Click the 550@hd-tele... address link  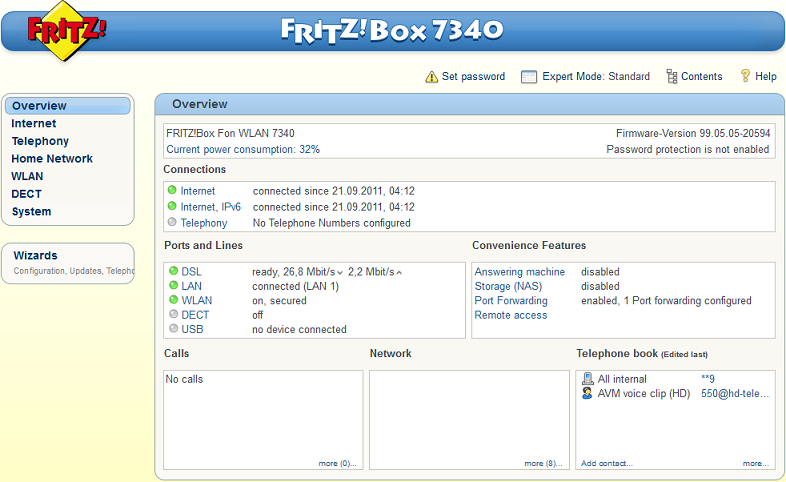pyautogui.click(x=735, y=393)
